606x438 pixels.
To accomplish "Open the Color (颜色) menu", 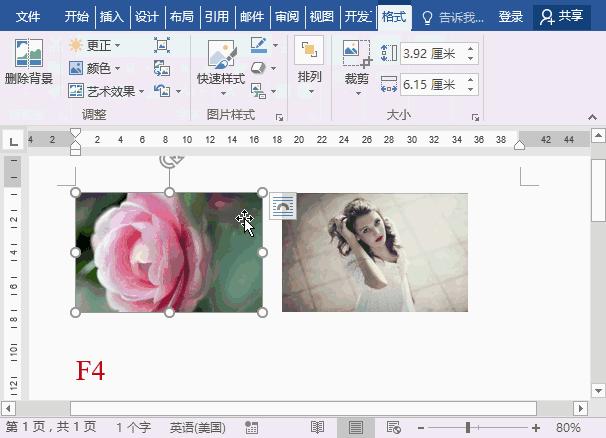I will coord(95,68).
